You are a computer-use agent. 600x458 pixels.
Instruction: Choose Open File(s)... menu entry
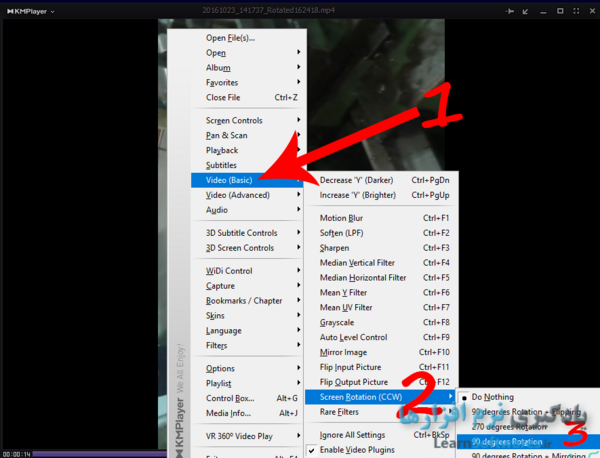248,38
